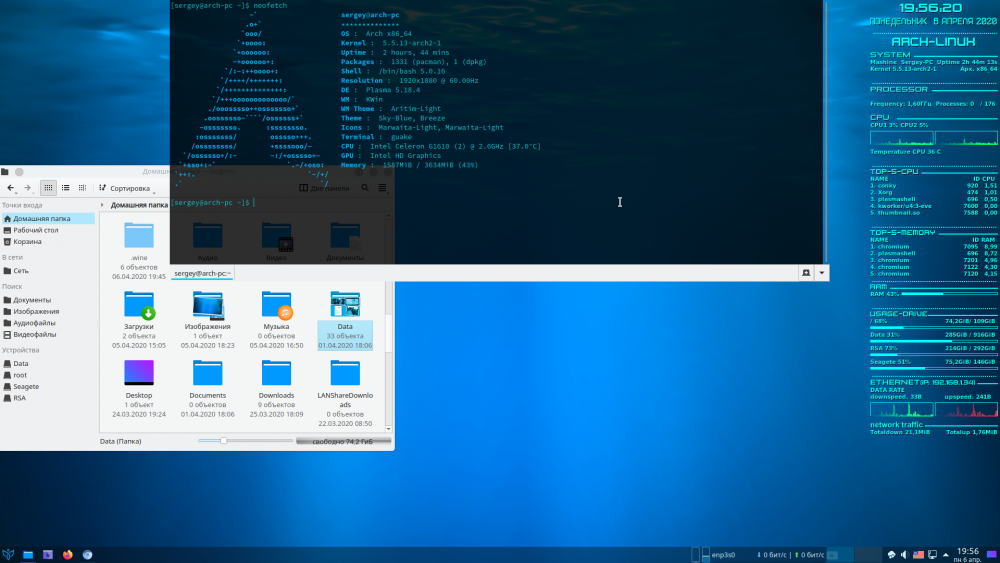Switch Dolphin to details view mode

click(82, 188)
